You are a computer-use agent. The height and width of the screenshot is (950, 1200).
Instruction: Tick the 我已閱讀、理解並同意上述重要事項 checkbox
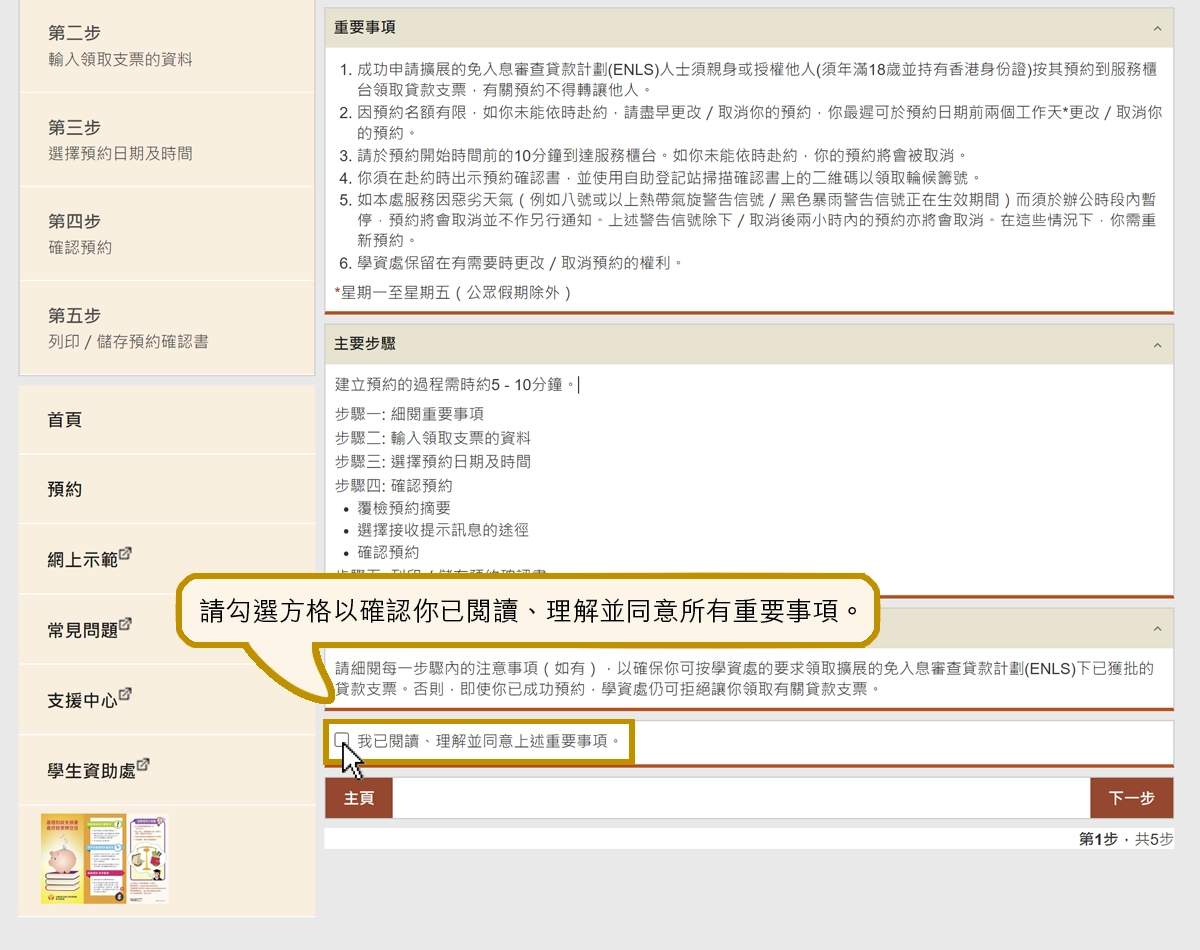[x=342, y=740]
